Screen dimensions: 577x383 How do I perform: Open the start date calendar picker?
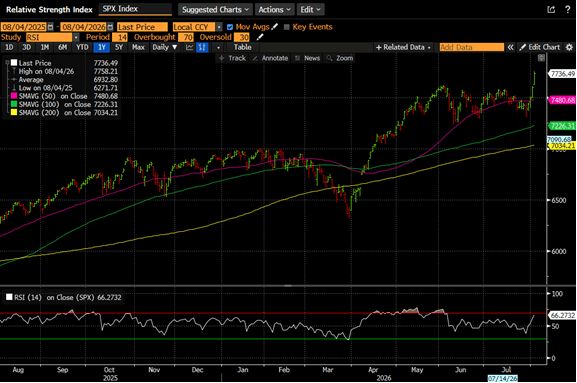tap(50, 27)
